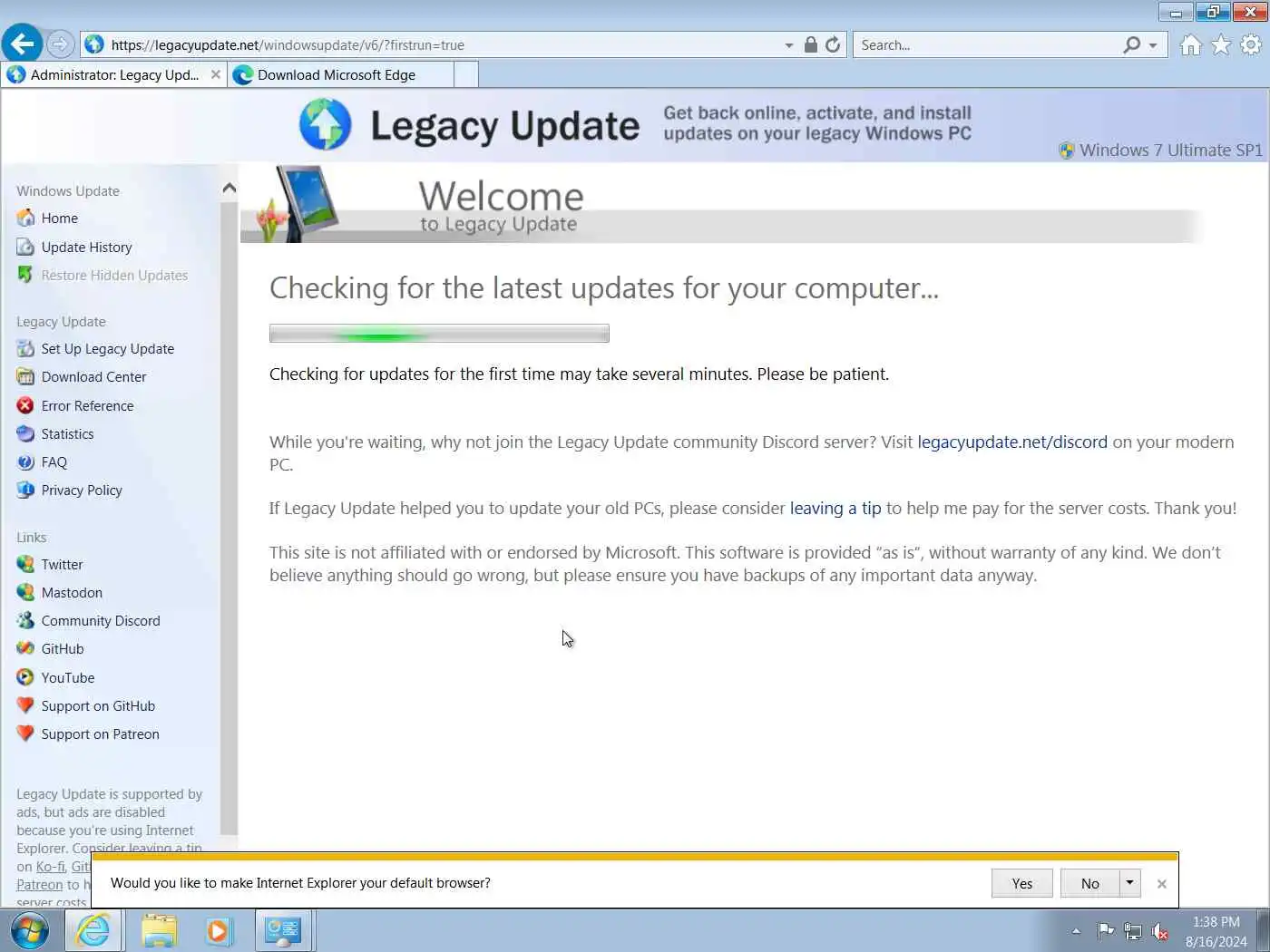Open a new blank tab

466,74
